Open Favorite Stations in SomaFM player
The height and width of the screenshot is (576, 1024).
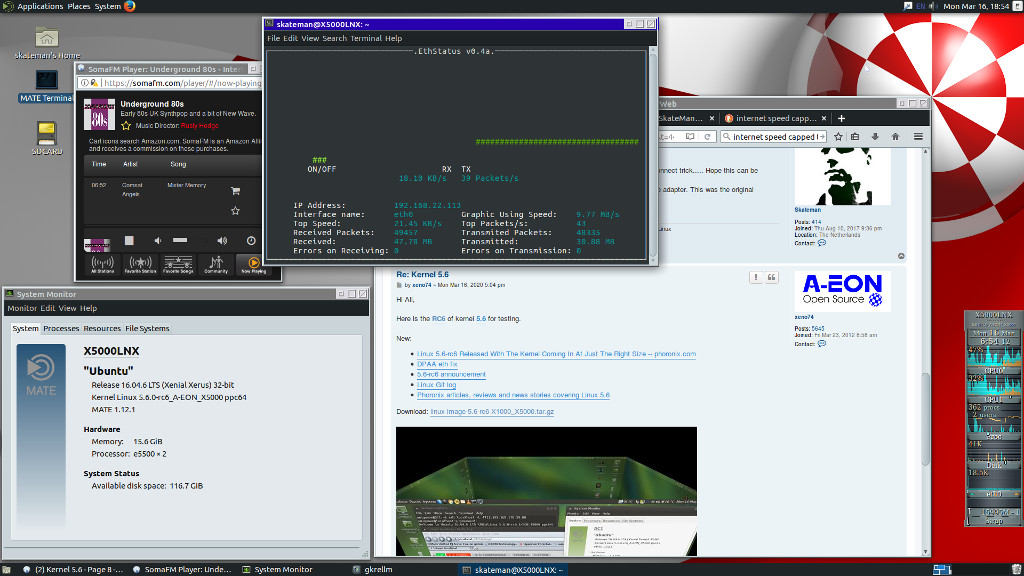(x=140, y=264)
